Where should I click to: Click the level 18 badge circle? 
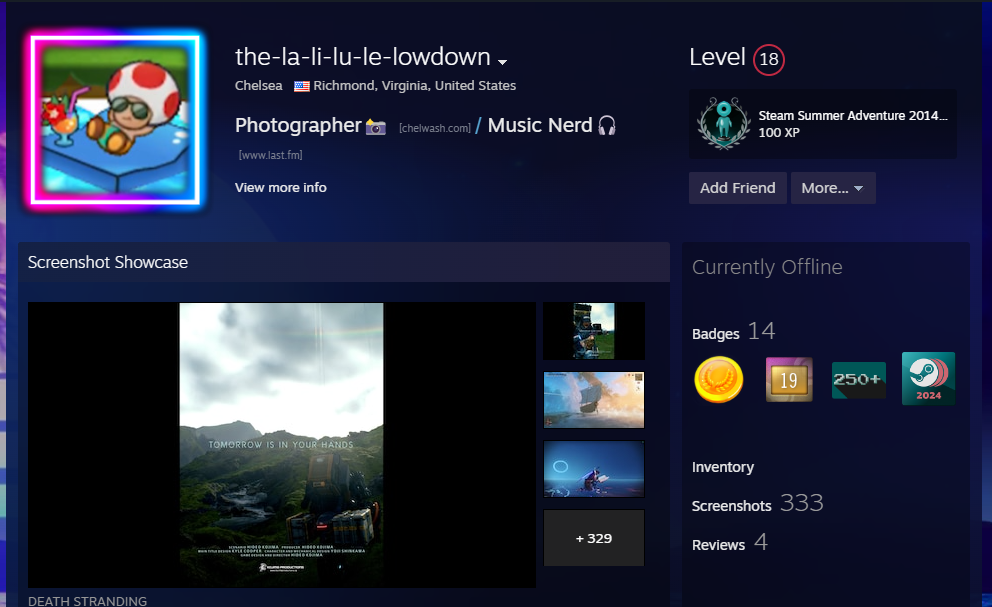(769, 59)
